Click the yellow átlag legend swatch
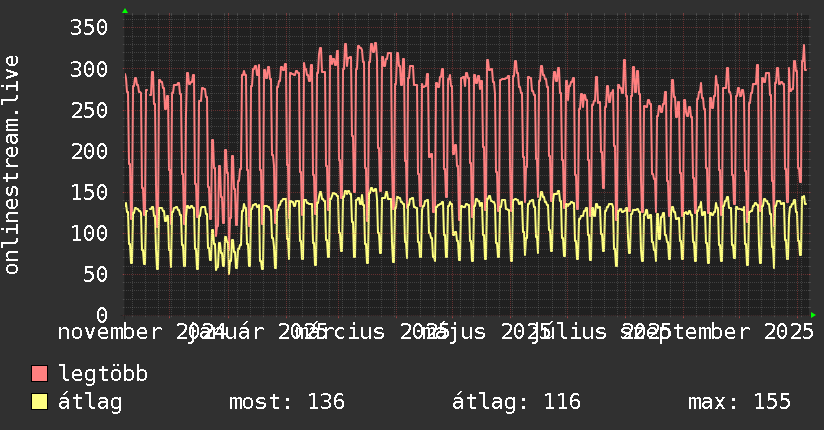Image resolution: width=824 pixels, height=430 pixels. 39,401
